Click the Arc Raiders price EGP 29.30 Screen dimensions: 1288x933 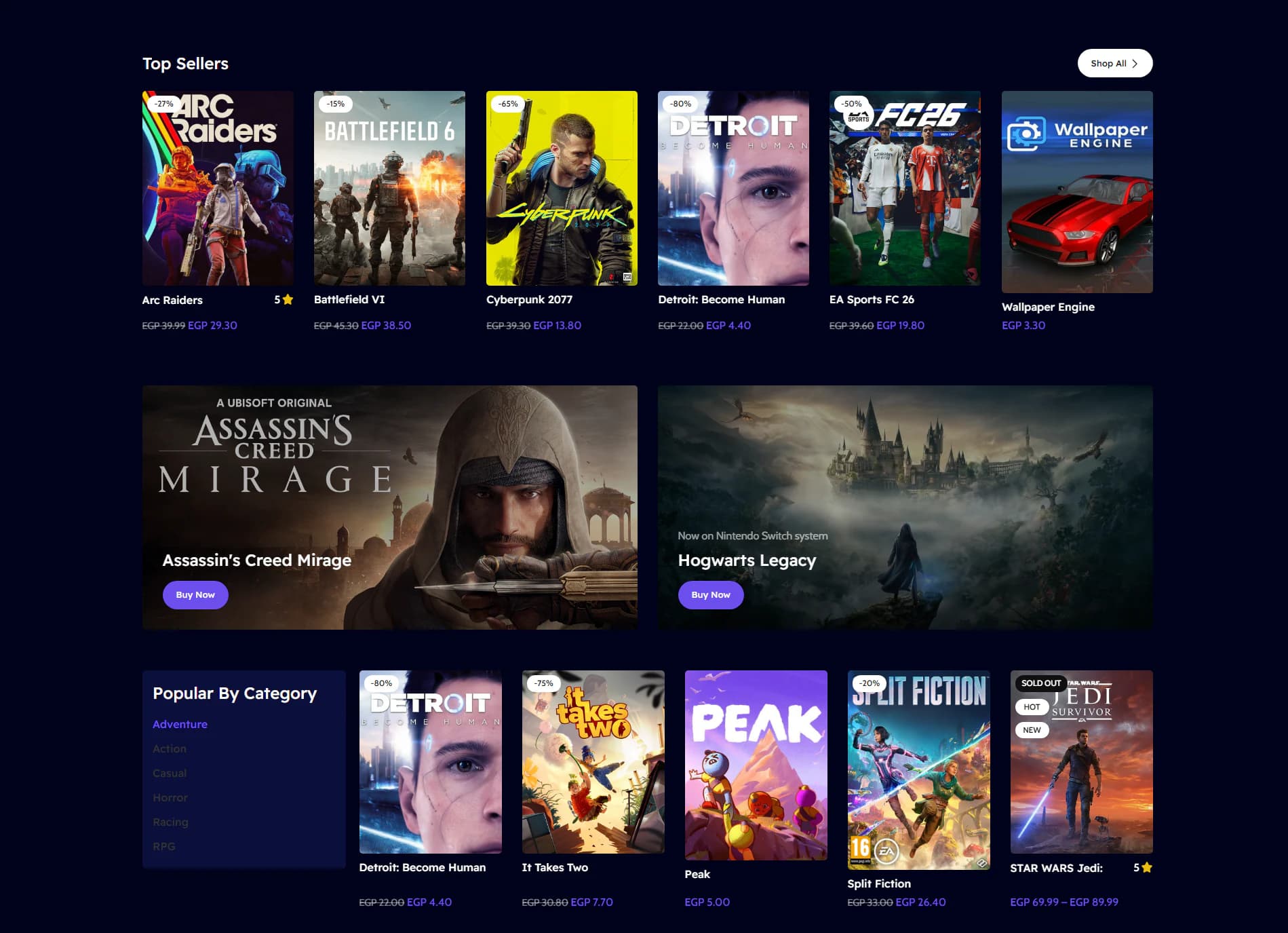(x=212, y=325)
